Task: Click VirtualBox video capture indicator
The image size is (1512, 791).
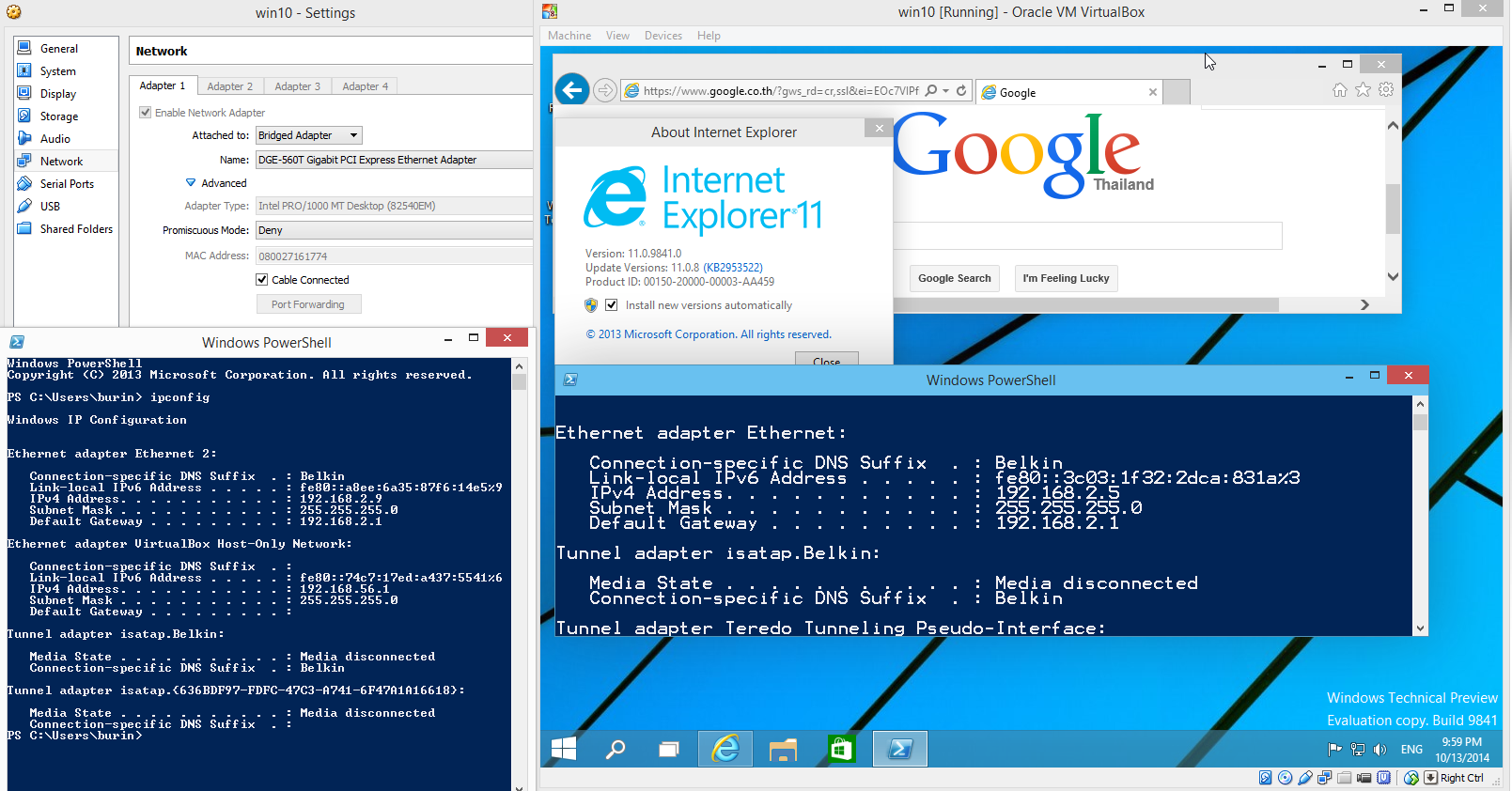Action: coord(1364,778)
